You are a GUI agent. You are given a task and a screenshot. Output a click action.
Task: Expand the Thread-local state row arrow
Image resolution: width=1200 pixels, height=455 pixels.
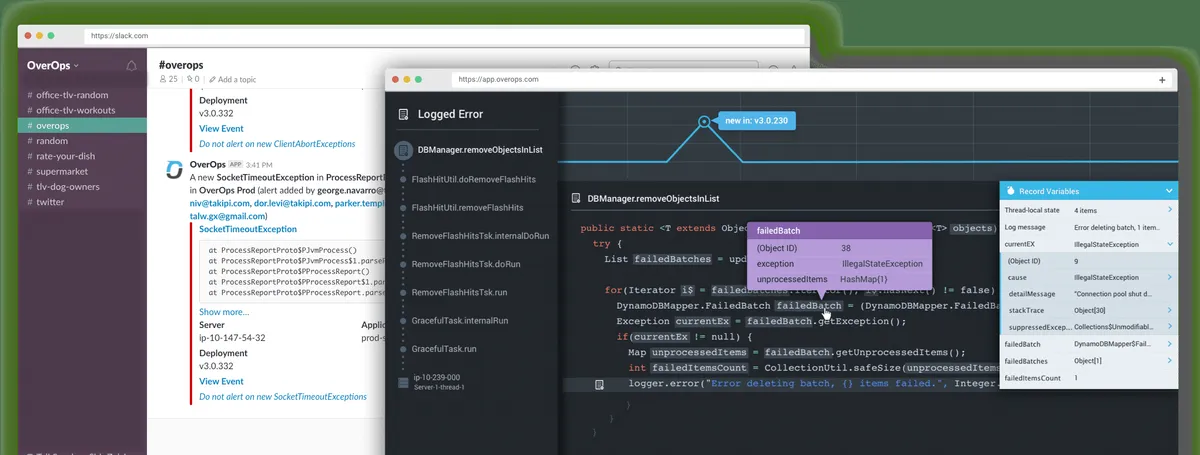(1169, 211)
